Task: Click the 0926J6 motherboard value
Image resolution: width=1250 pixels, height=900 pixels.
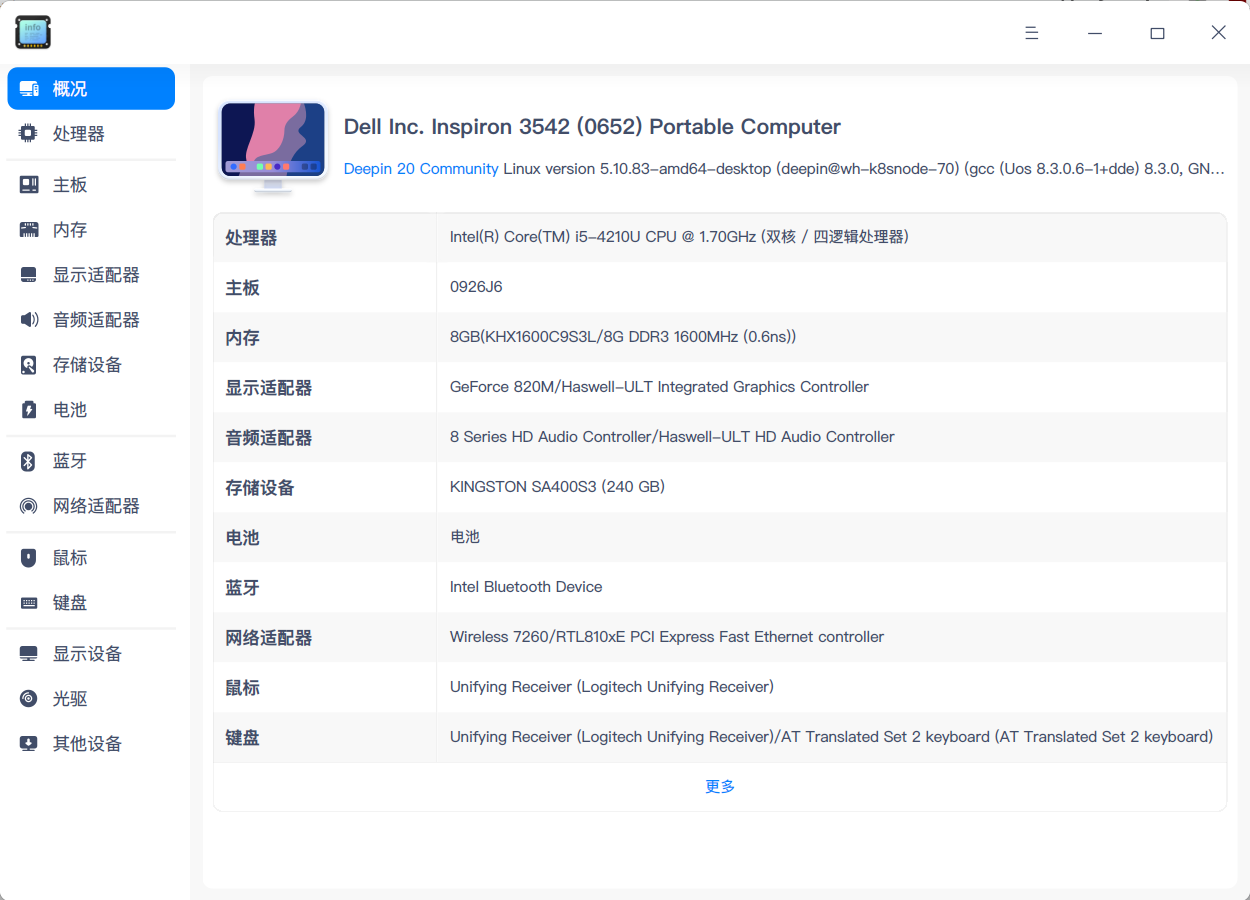Action: 476,287
